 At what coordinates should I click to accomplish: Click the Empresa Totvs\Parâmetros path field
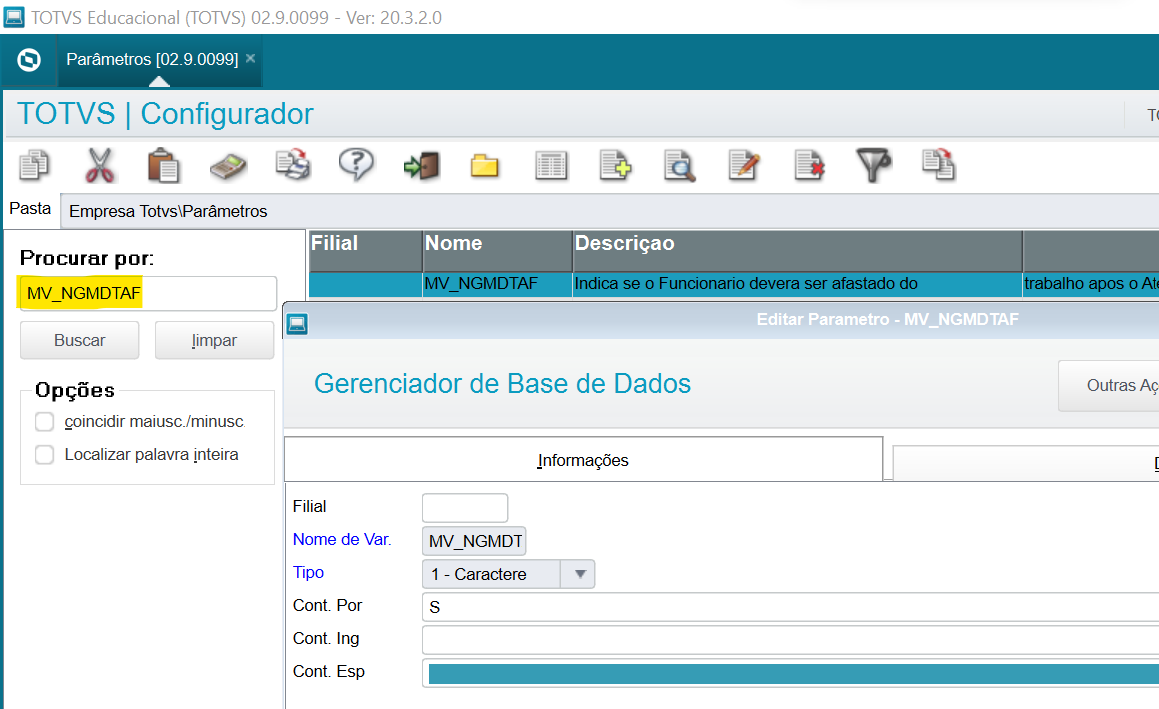click(610, 211)
